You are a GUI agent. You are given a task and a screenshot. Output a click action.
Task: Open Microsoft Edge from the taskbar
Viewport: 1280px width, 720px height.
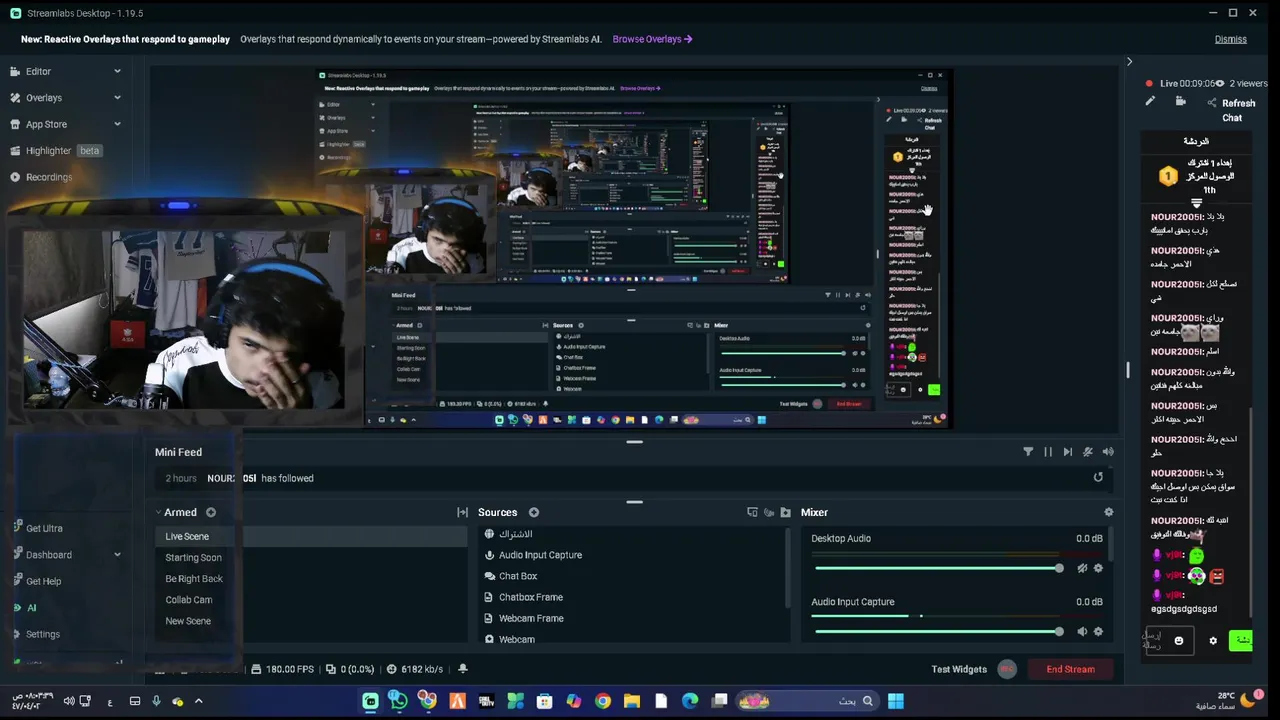click(x=690, y=701)
